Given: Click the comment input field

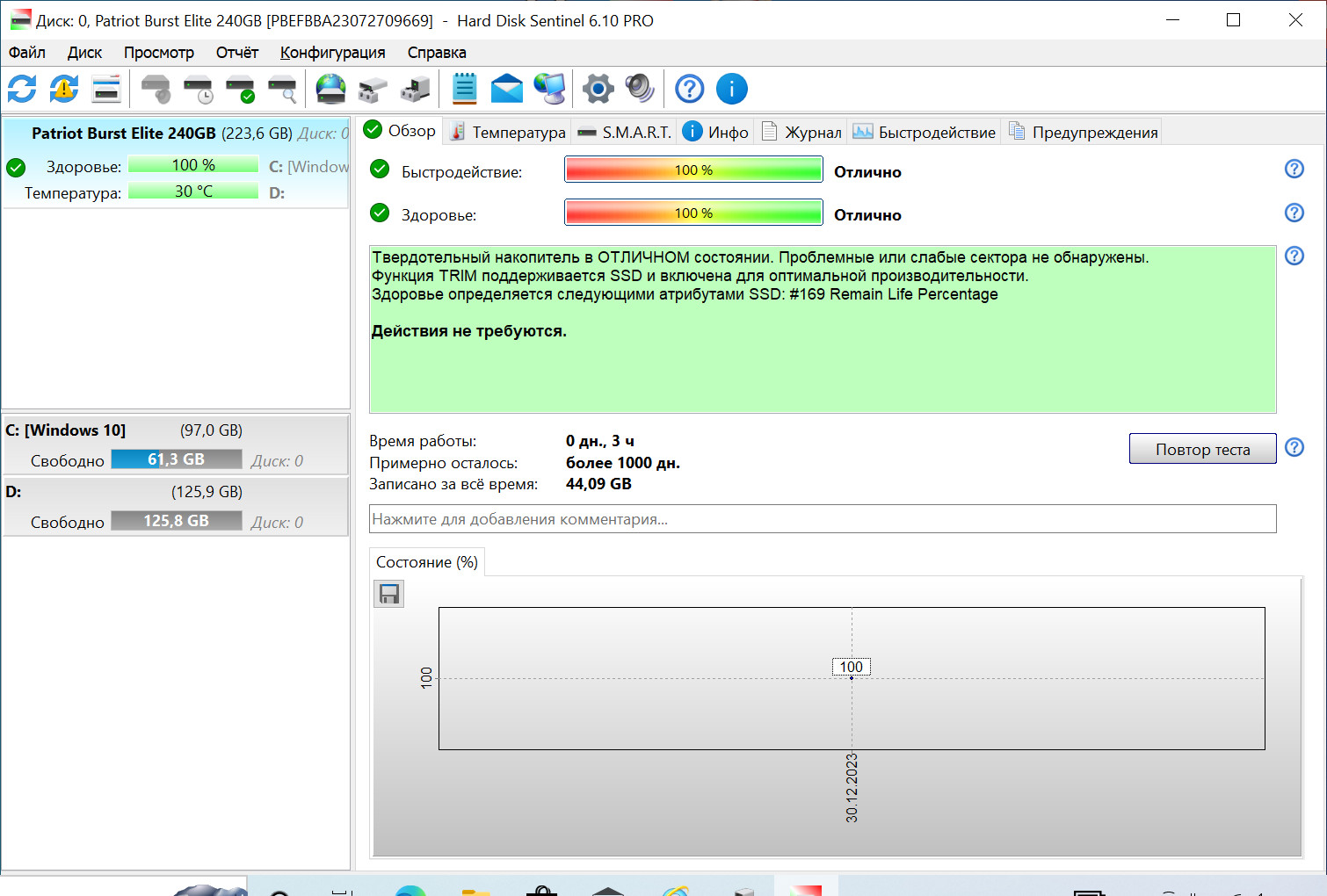Looking at the screenshot, I should pyautogui.click(x=822, y=519).
